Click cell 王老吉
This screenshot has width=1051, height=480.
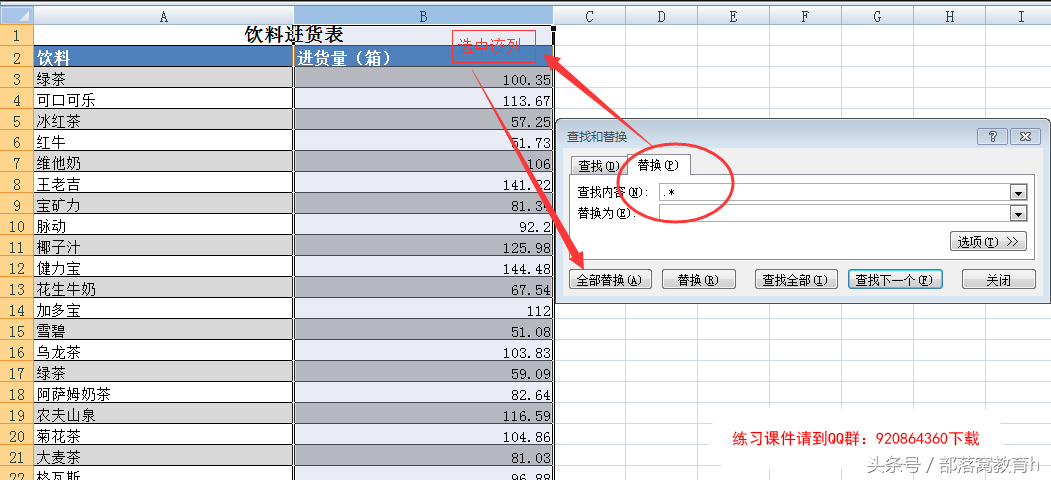click(x=164, y=184)
